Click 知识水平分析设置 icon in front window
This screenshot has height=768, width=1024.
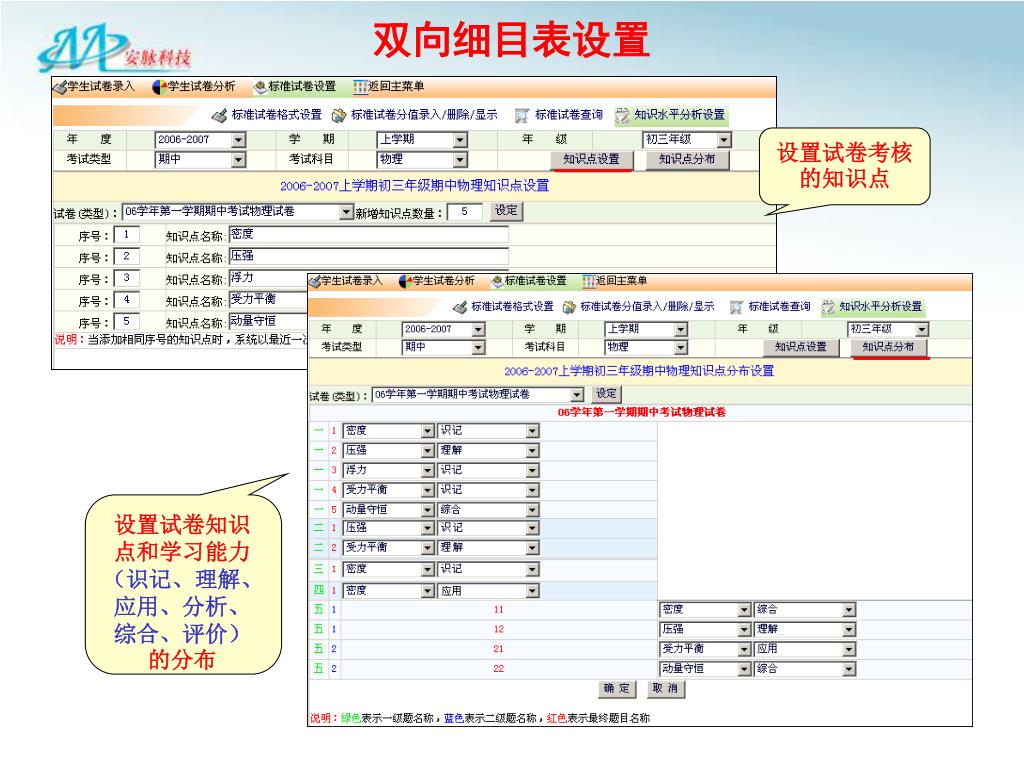[x=828, y=306]
